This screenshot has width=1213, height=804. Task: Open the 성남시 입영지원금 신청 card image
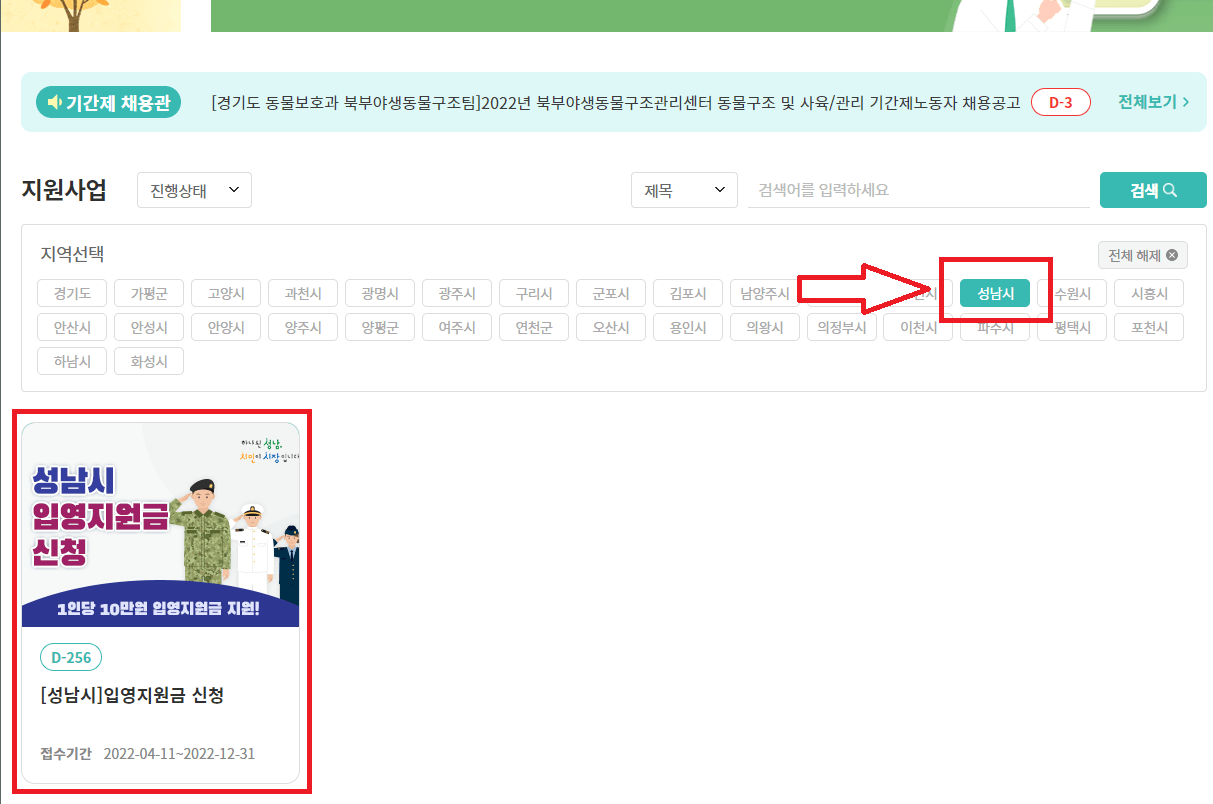160,525
